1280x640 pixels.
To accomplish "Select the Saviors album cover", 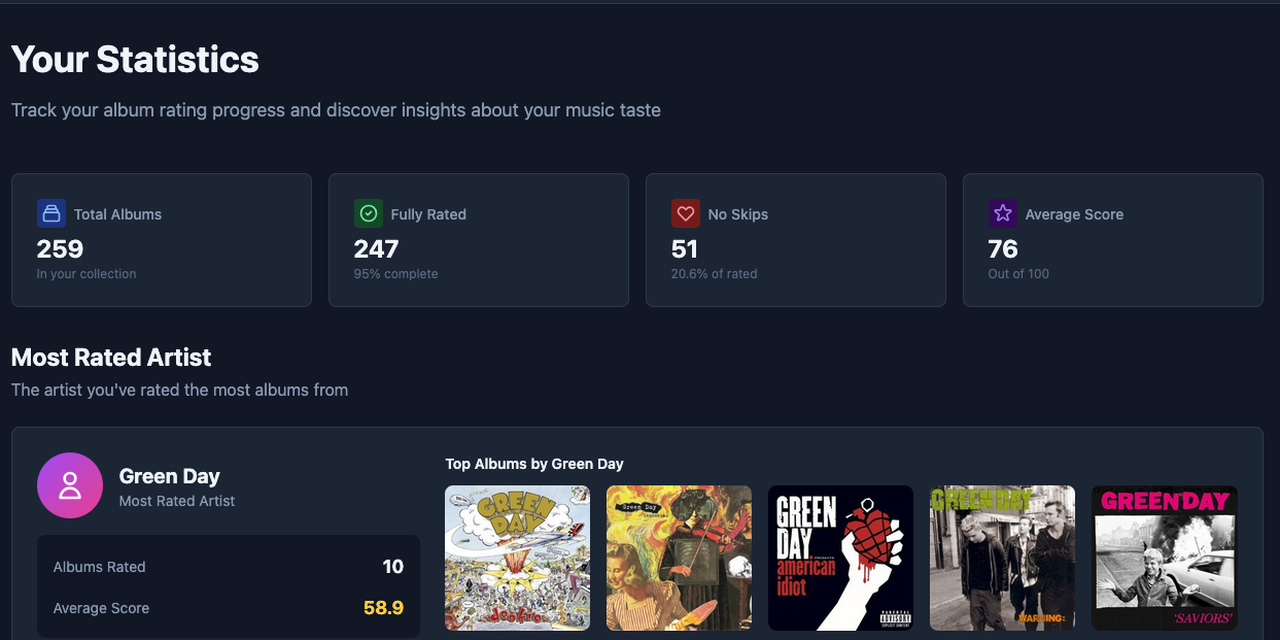I will click(1164, 558).
